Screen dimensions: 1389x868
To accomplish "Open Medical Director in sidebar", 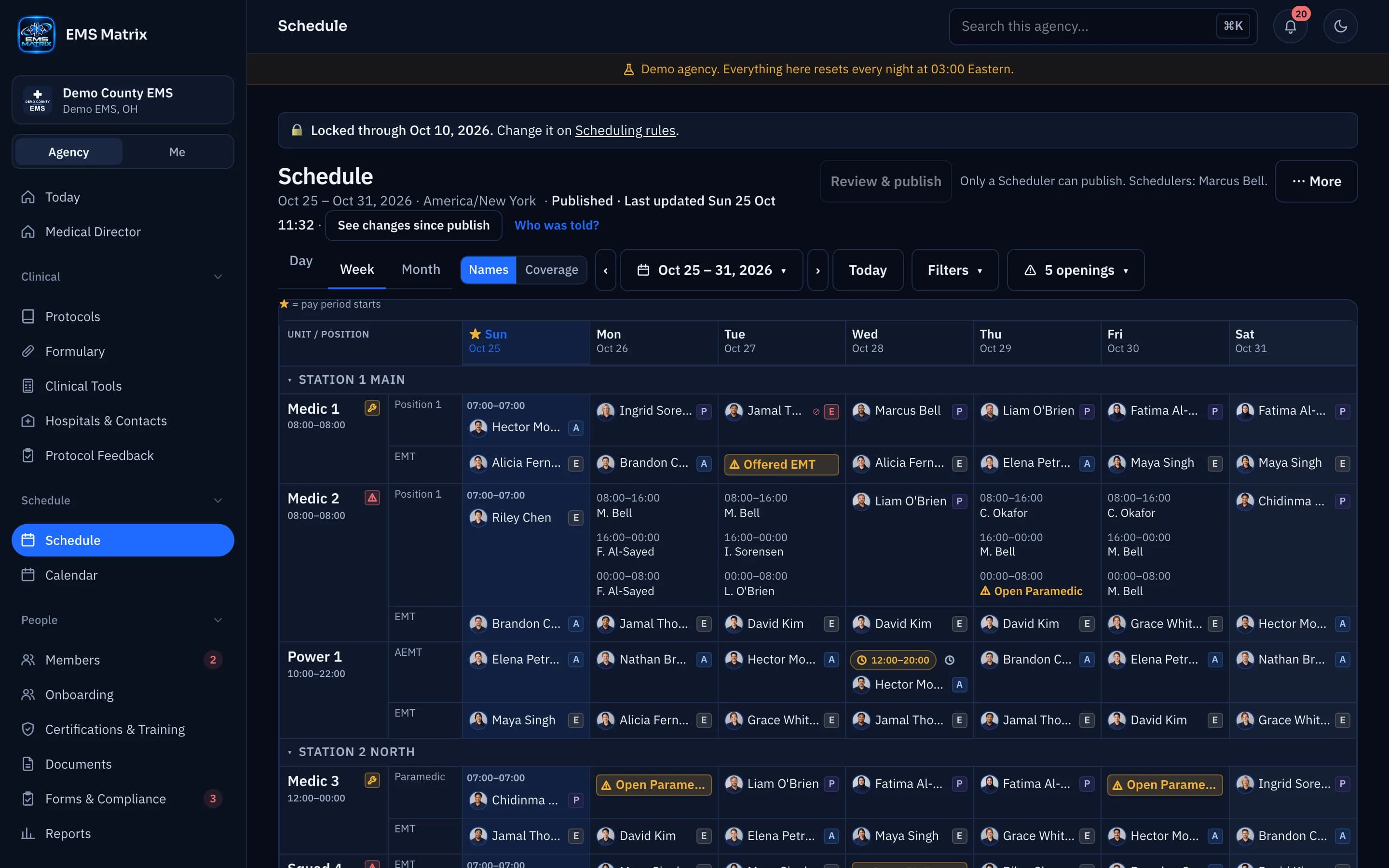I will [x=122, y=231].
